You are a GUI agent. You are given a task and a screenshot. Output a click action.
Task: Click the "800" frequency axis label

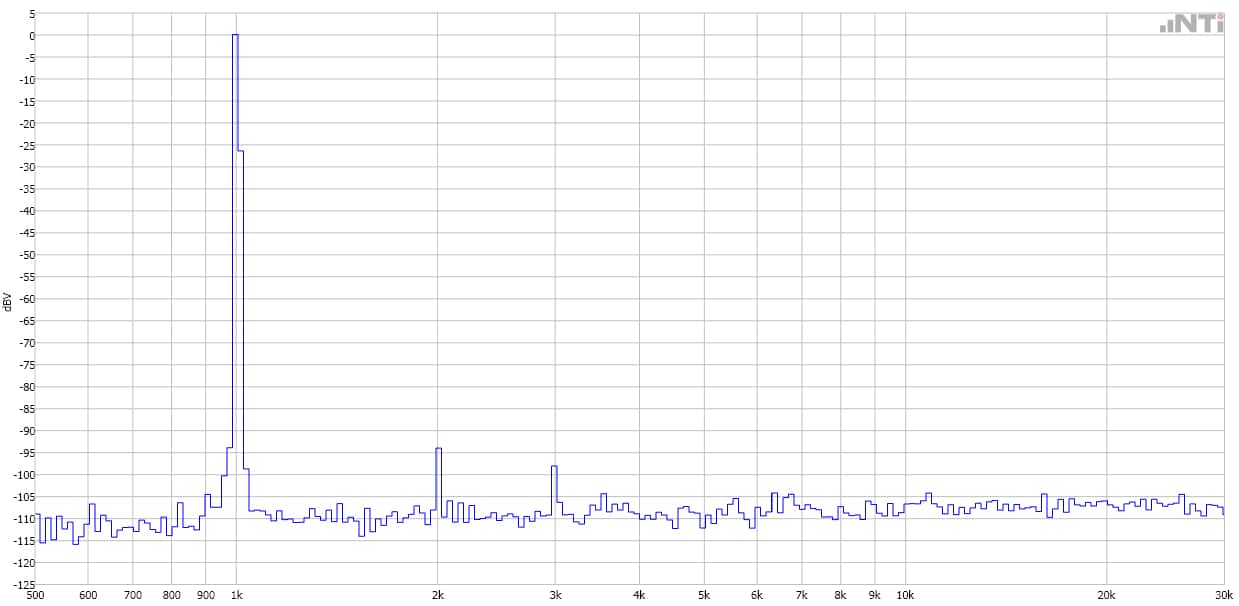(x=172, y=595)
